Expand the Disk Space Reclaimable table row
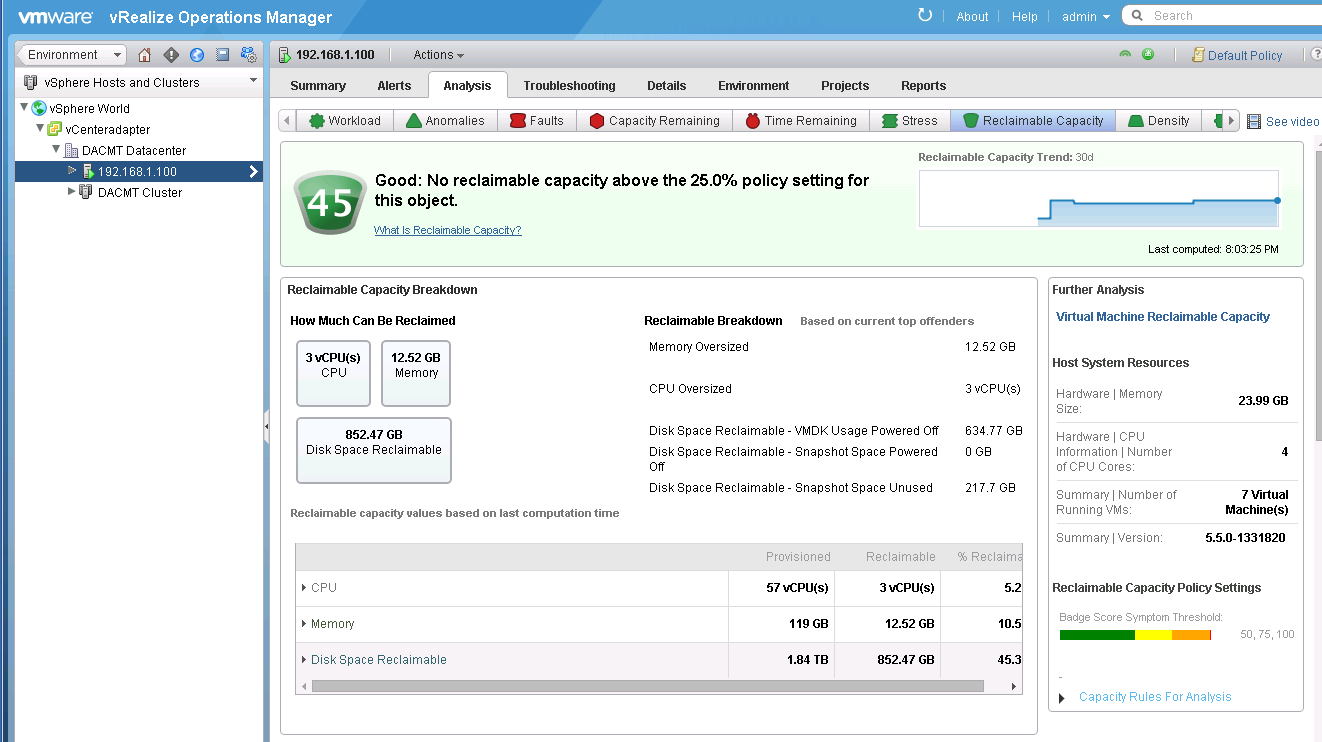Viewport: 1322px width, 742px height. 304,660
